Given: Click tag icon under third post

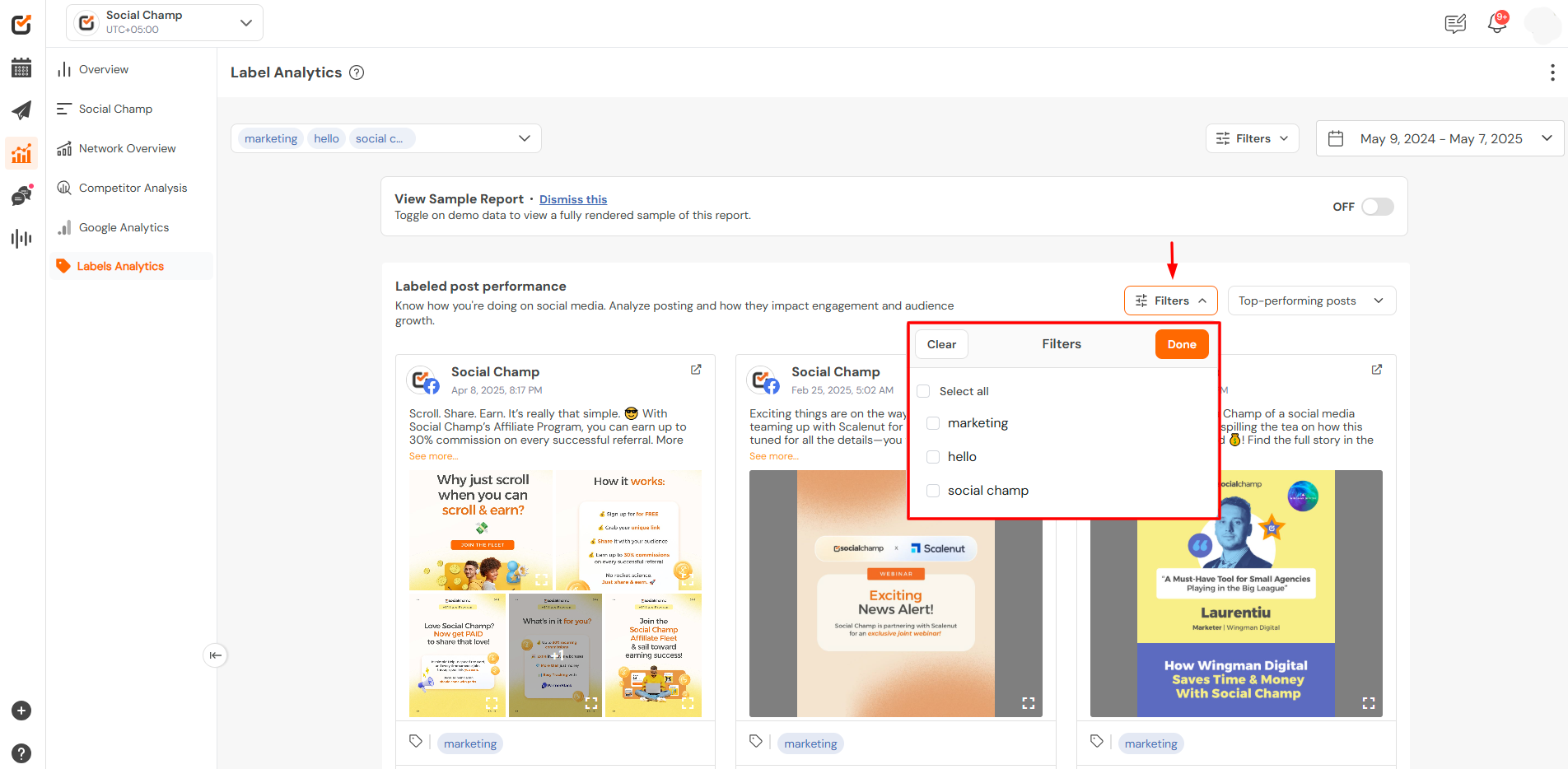Looking at the screenshot, I should pyautogui.click(x=1096, y=742).
